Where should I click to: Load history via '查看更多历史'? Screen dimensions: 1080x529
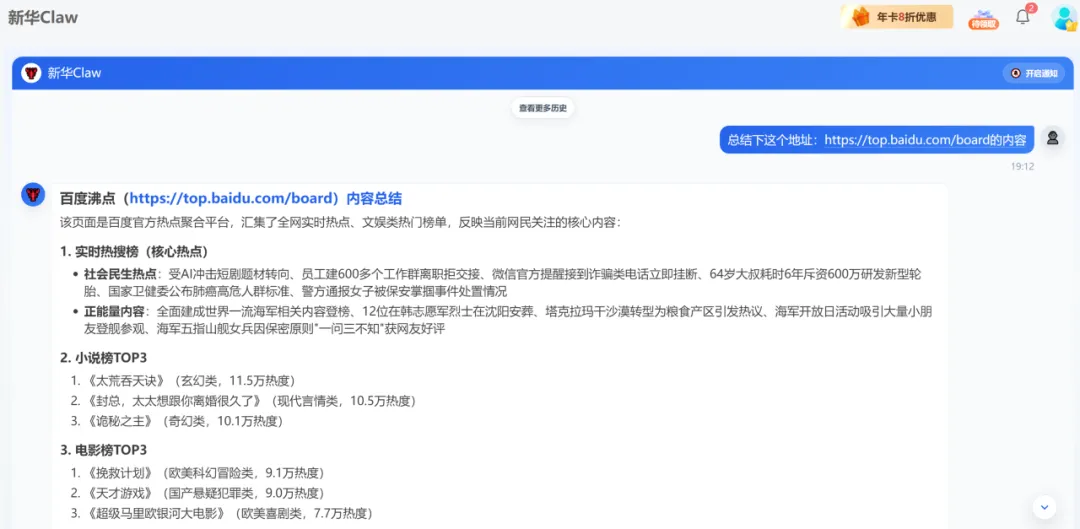point(543,108)
